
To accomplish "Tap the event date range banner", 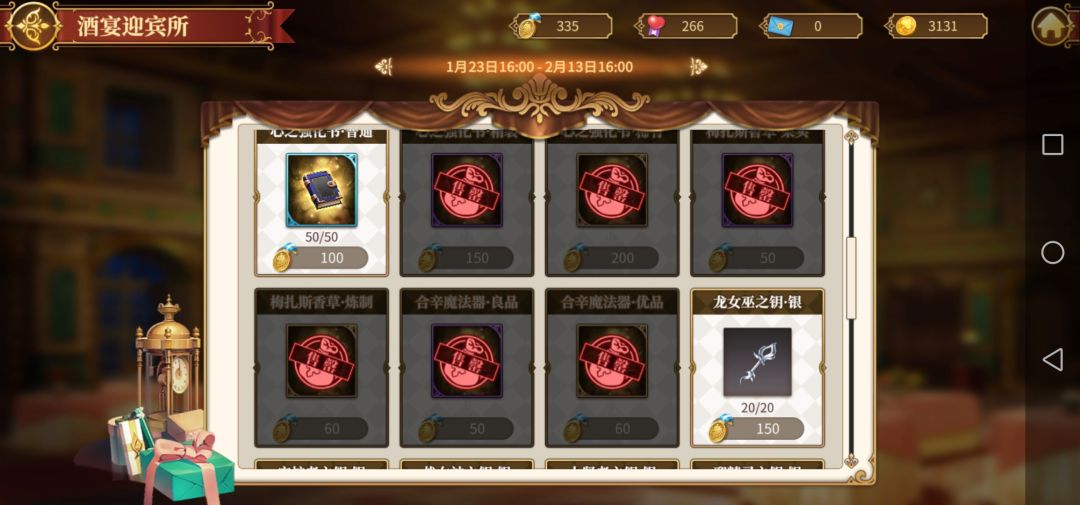I will coord(539,67).
